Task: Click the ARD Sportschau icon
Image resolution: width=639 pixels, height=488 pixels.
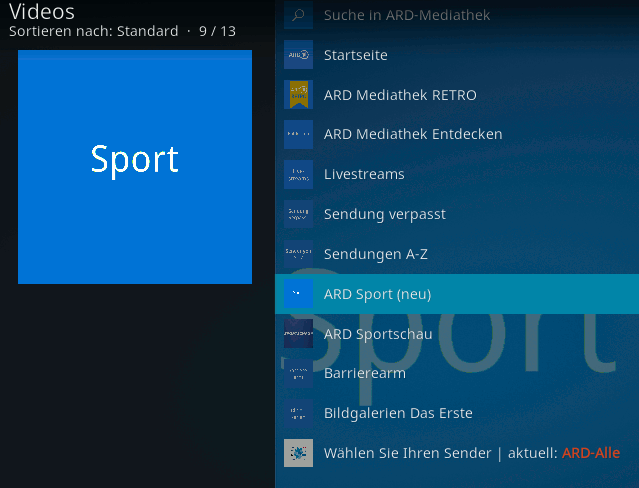Action: point(298,333)
